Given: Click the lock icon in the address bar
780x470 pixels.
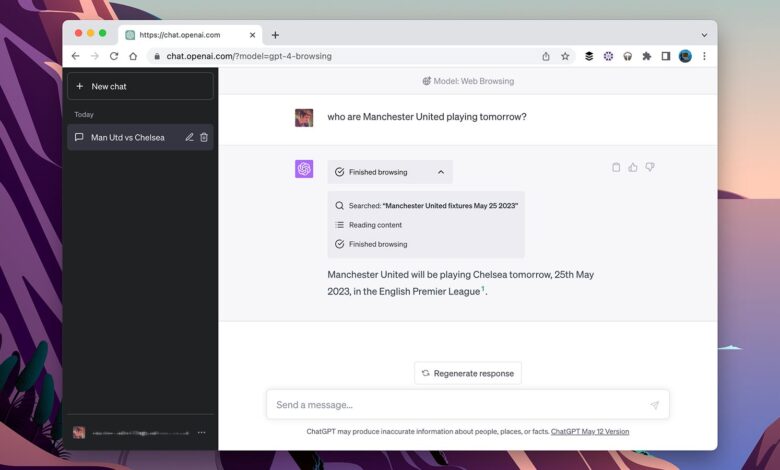Looking at the screenshot, I should coord(157,56).
